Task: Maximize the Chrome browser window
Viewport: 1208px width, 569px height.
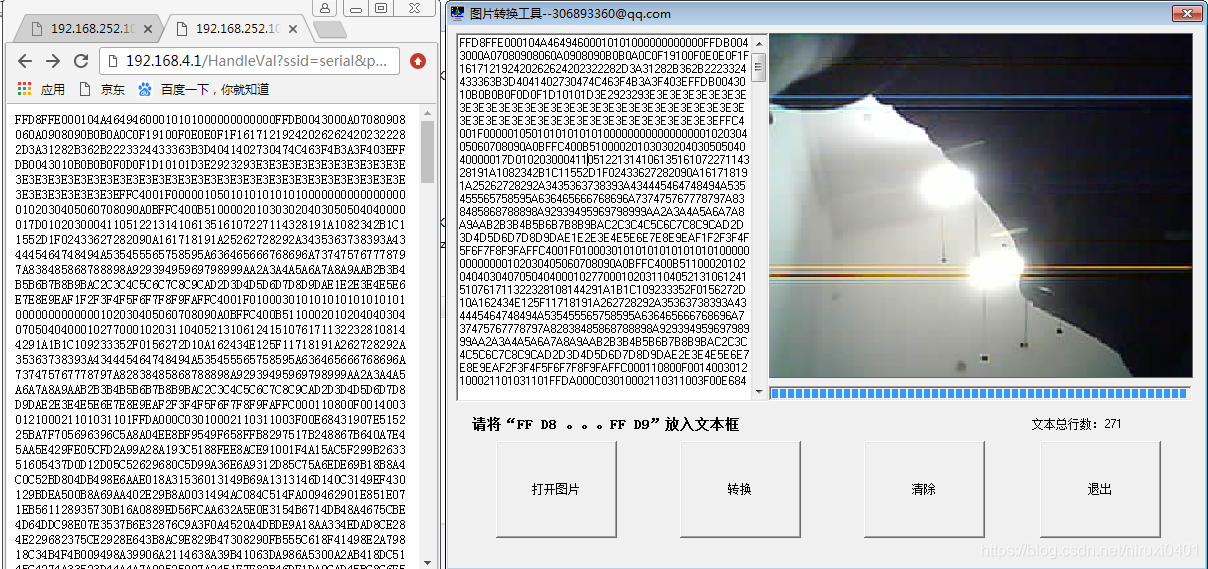Action: [381, 8]
